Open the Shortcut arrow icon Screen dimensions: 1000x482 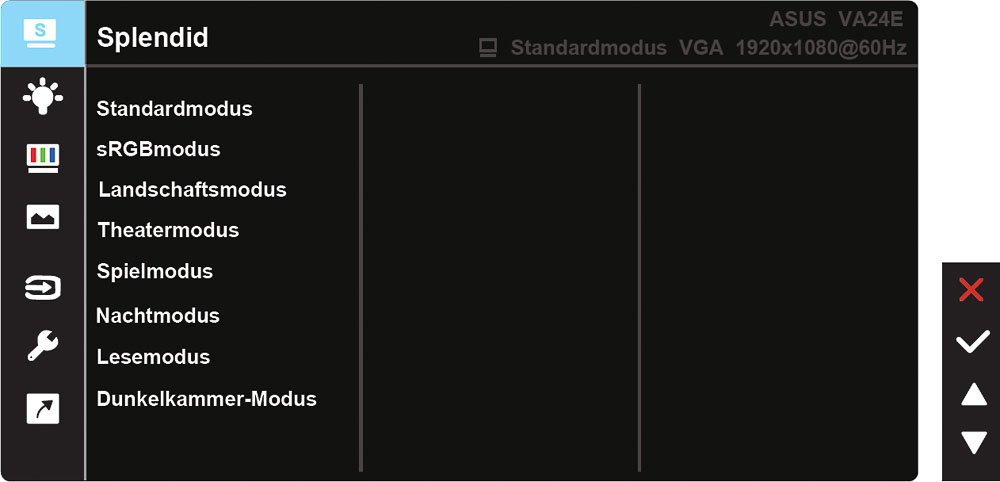coord(42,408)
